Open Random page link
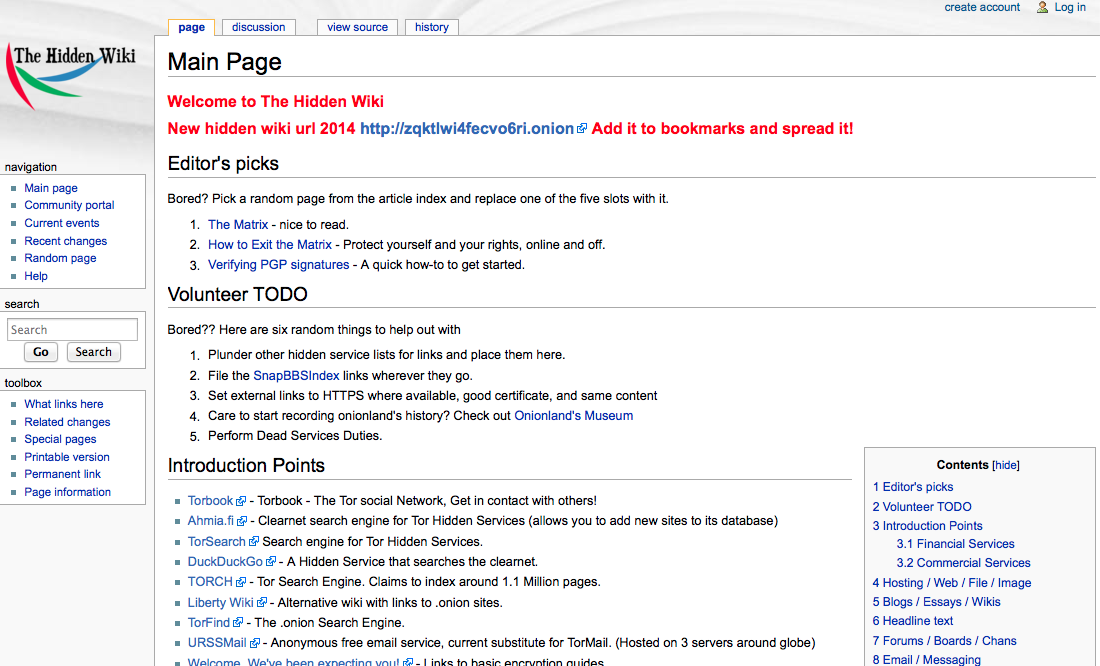Image resolution: width=1100 pixels, height=666 pixels. pos(60,258)
